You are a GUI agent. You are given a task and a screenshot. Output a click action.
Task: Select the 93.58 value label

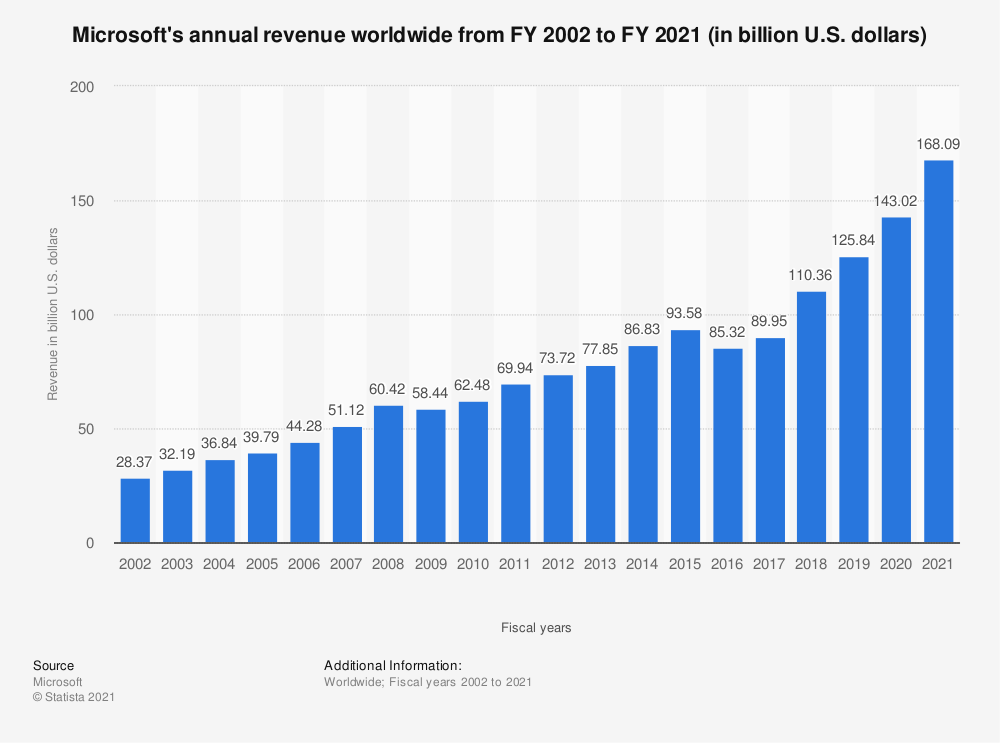click(684, 314)
